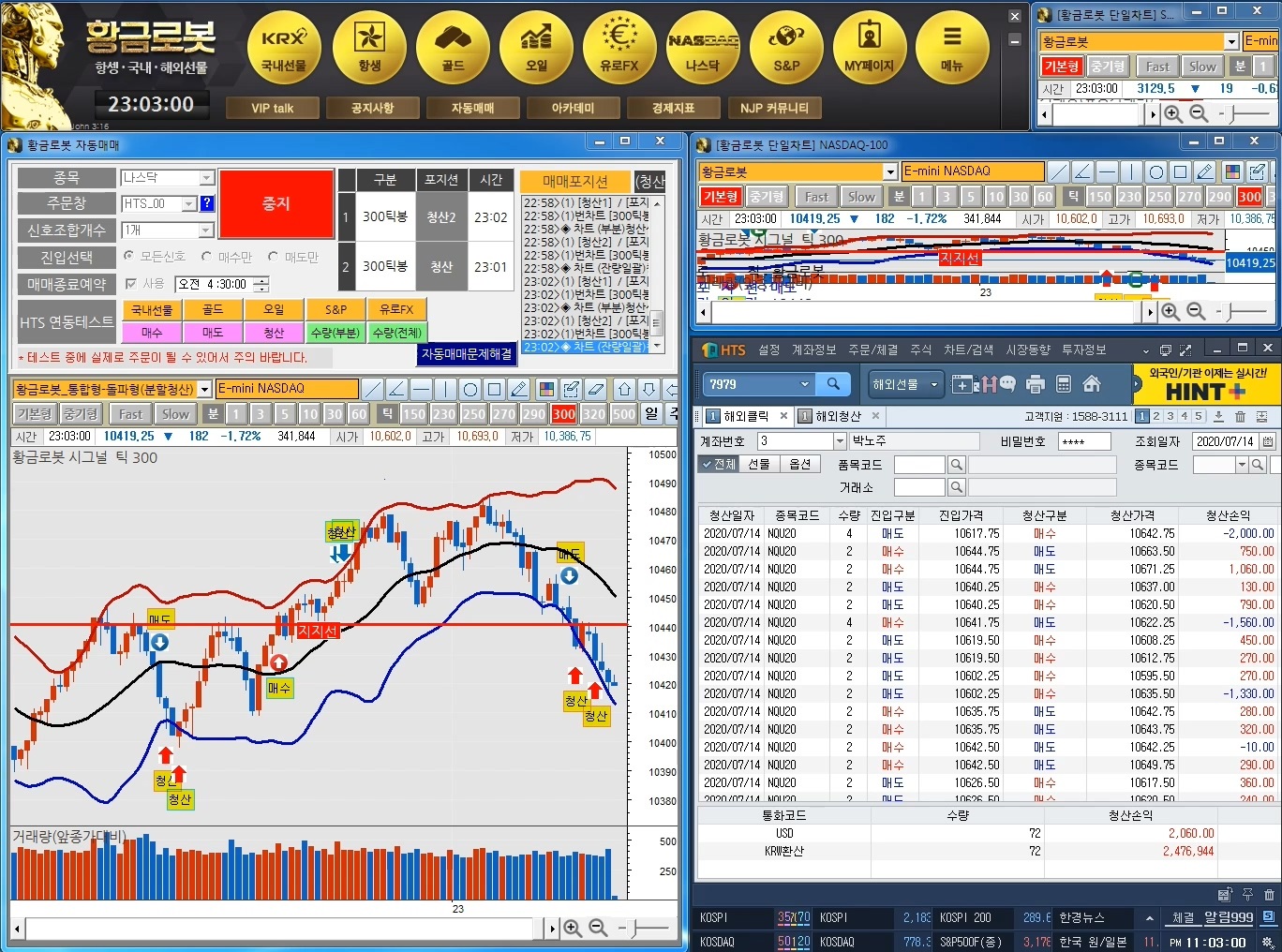Screen dimensions: 1282x952
Task: Select the diagonal line tool in signal chart
Action: point(372,389)
